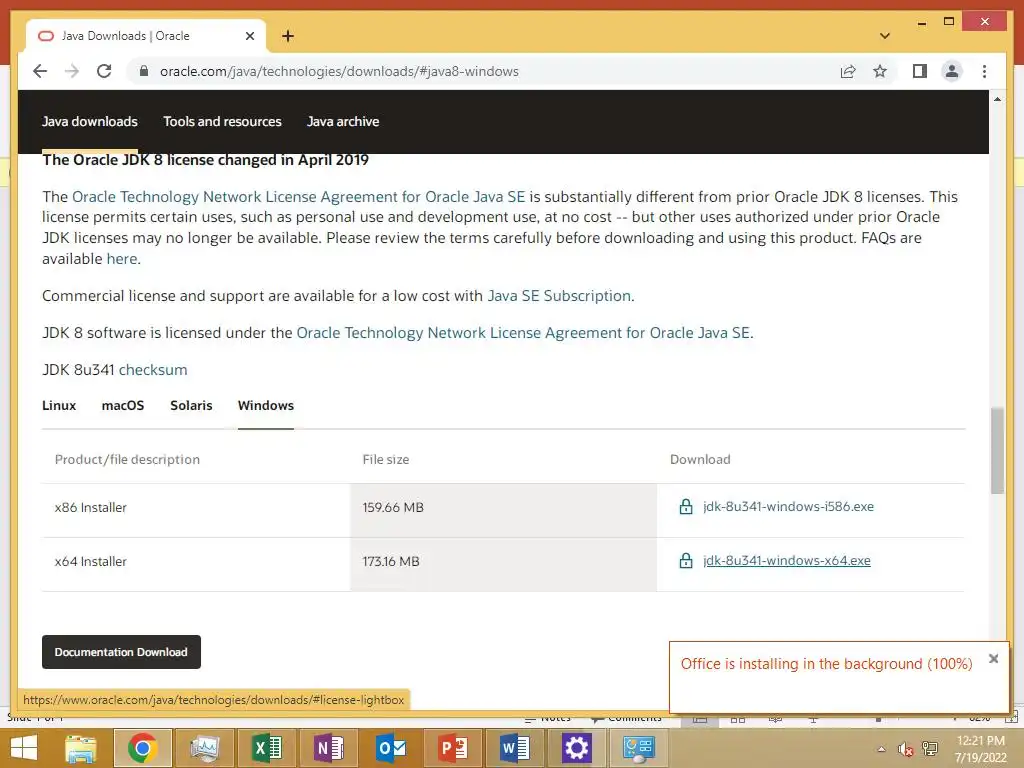Select the Java downloads nav item
1024x768 pixels.
tap(89, 121)
